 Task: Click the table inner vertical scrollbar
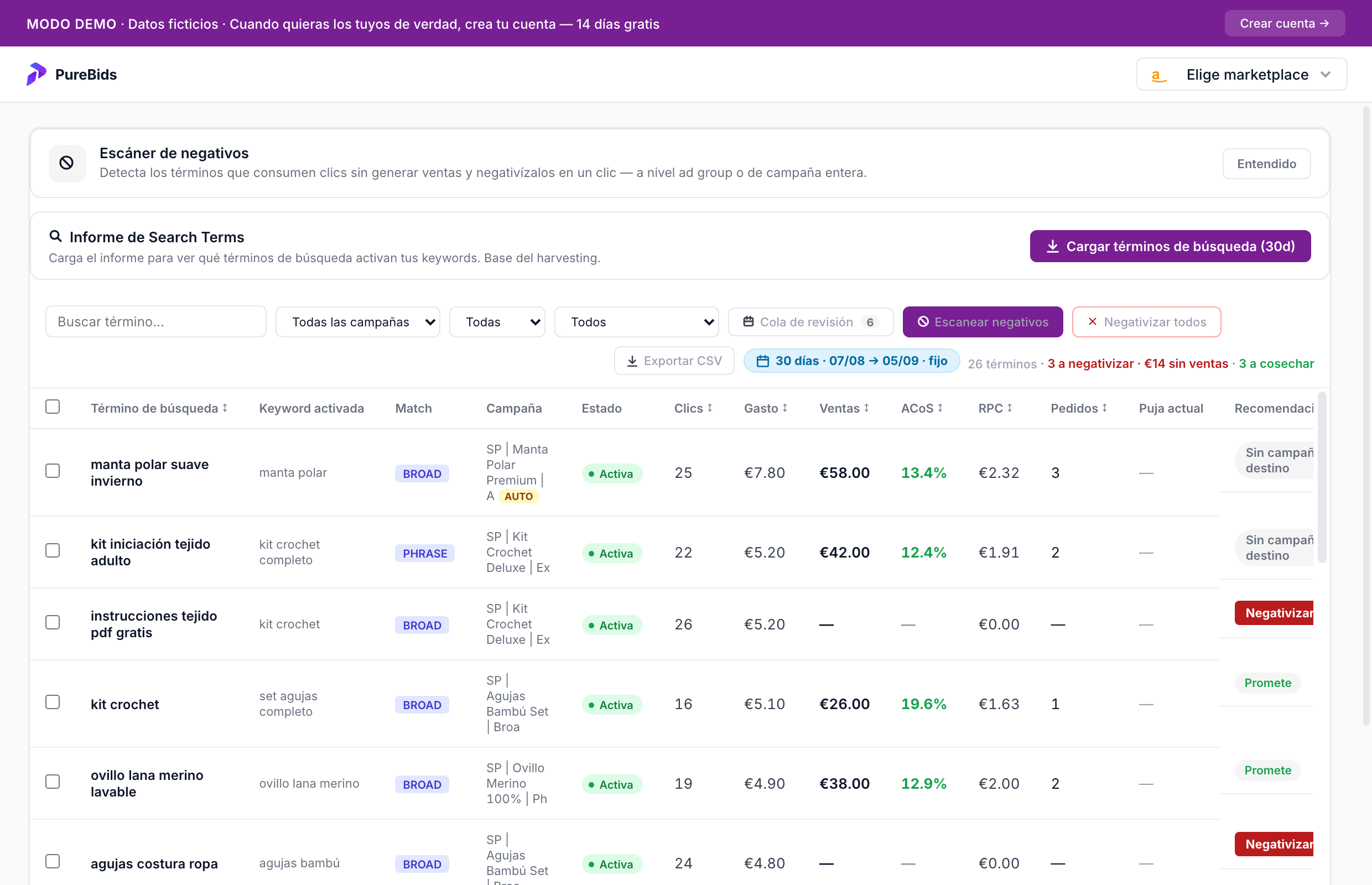pyautogui.click(x=1322, y=477)
